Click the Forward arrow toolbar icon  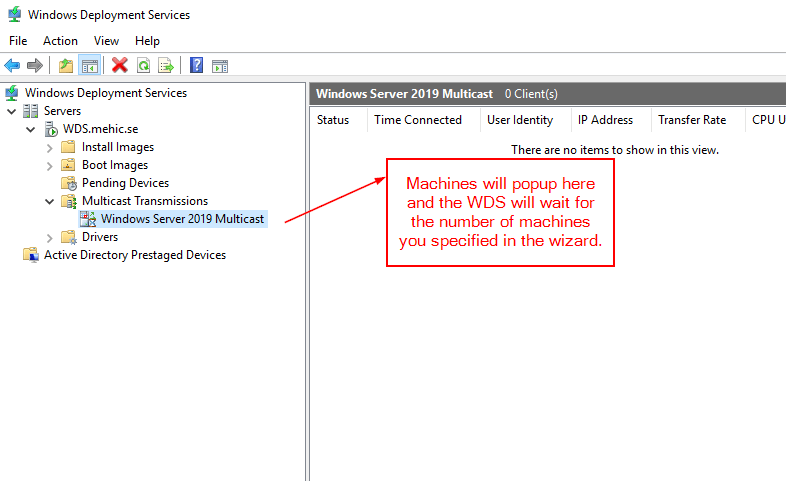35,66
